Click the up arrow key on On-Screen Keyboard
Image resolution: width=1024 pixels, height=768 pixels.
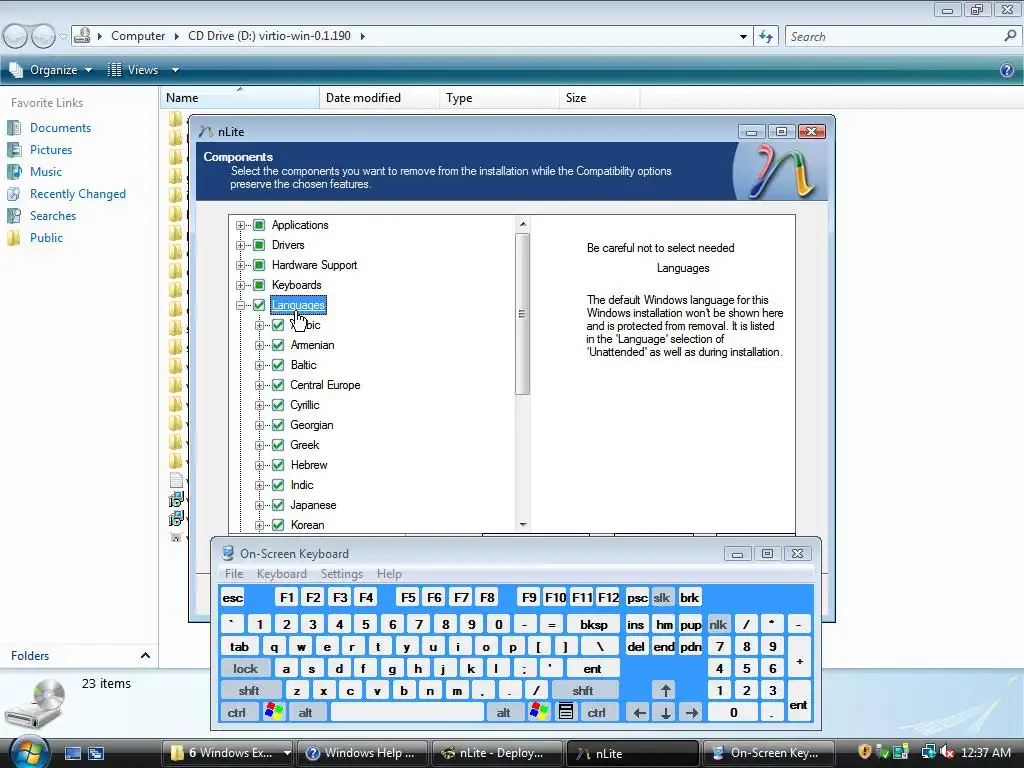pos(665,690)
